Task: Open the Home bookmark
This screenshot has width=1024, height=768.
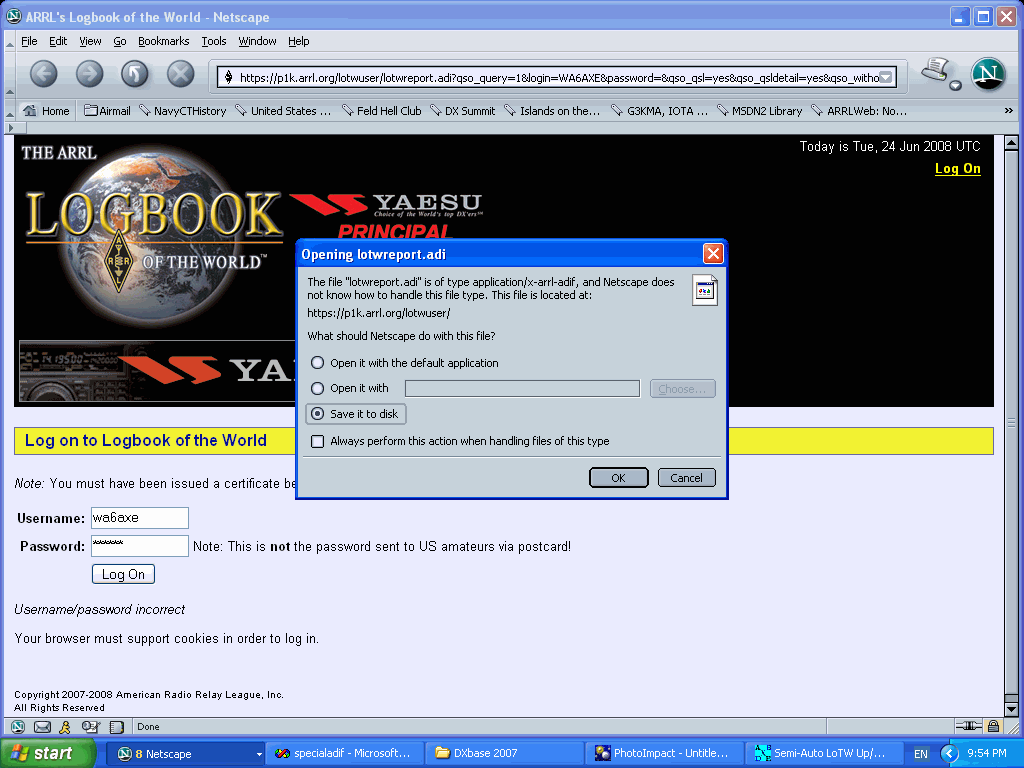Action: 46,111
